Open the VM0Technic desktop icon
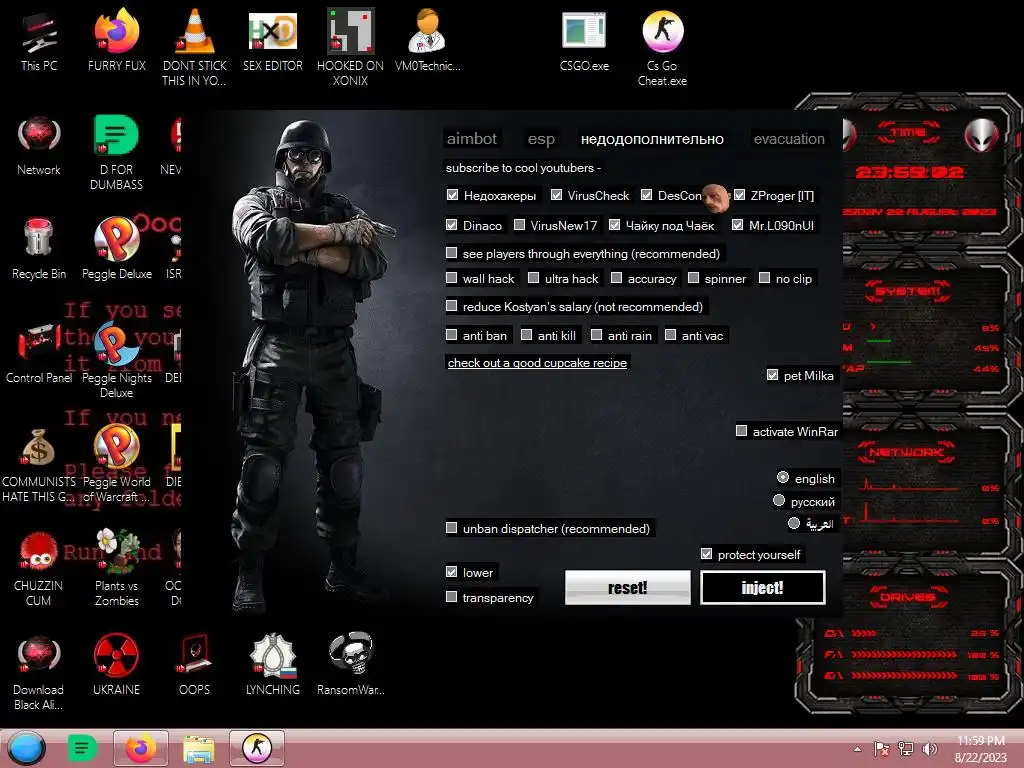Image resolution: width=1024 pixels, height=768 pixels. 428,42
